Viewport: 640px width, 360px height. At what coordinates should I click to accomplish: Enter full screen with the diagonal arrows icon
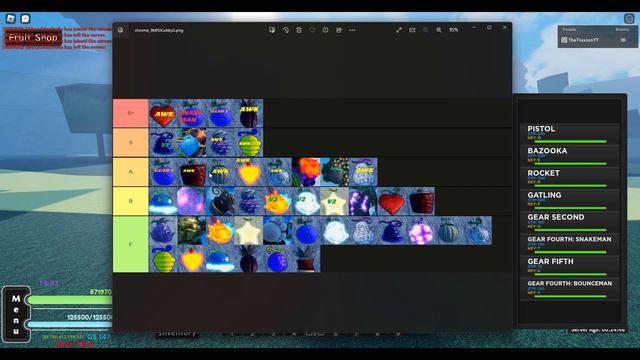(x=399, y=30)
